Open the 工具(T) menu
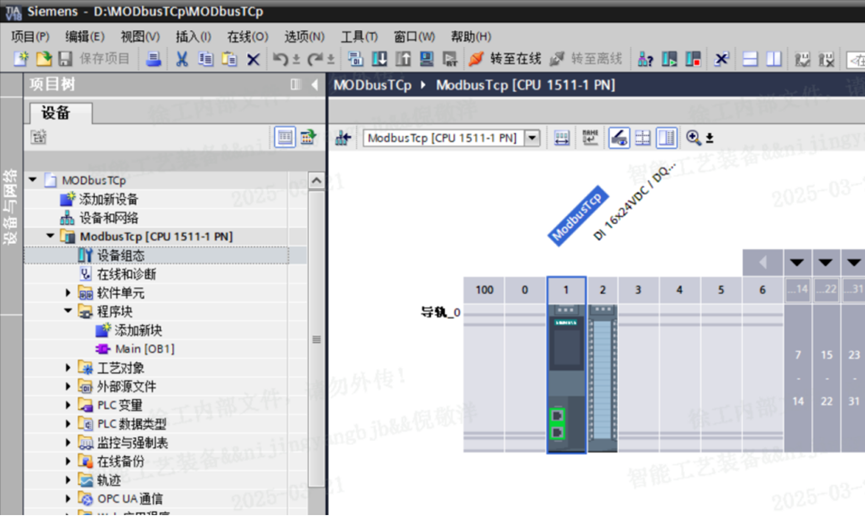The height and width of the screenshot is (516, 865). pos(359,36)
